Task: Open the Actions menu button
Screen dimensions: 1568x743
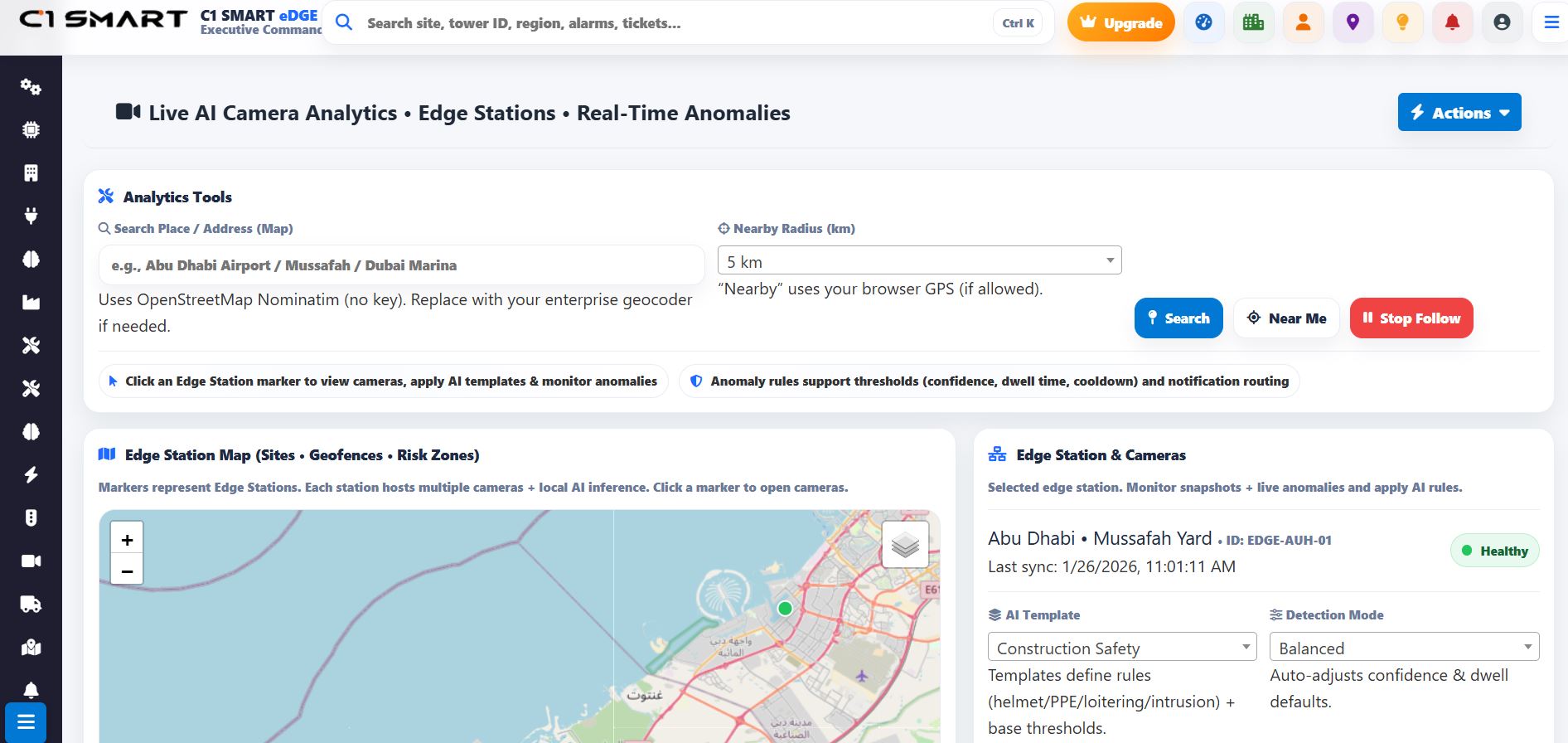Action: point(1459,113)
